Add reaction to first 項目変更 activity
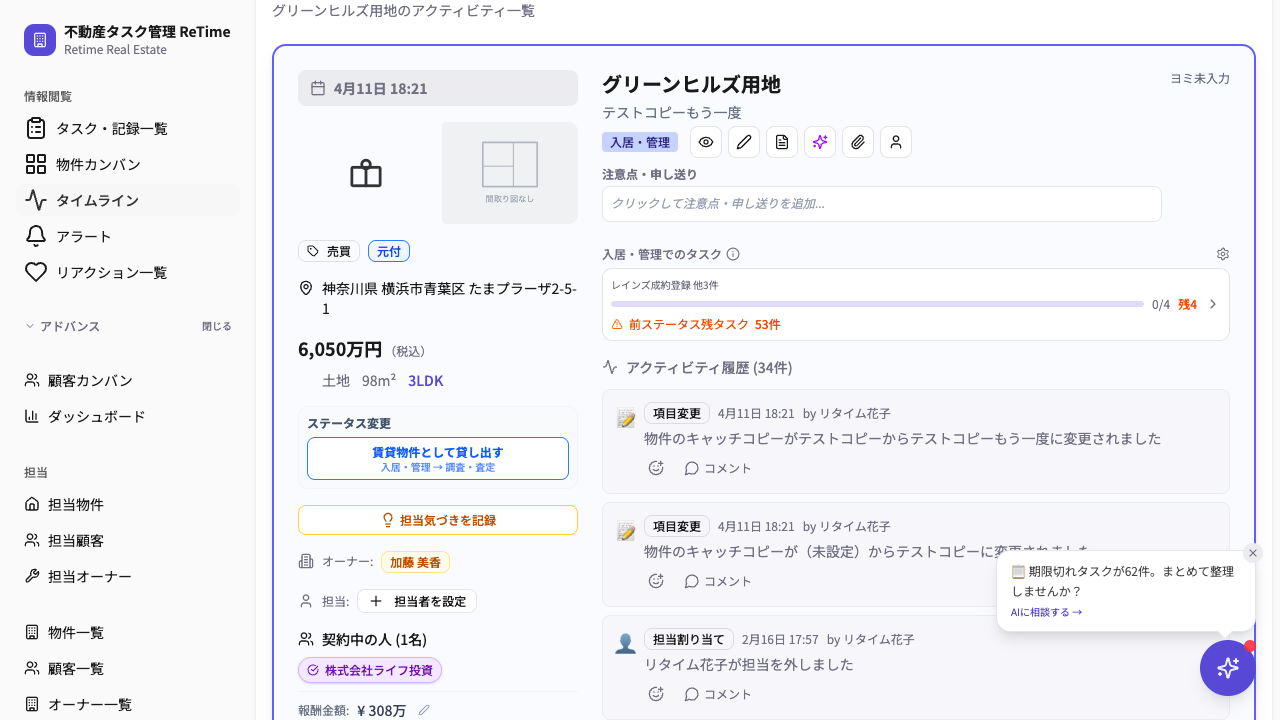The height and width of the screenshot is (720, 1280). [656, 468]
